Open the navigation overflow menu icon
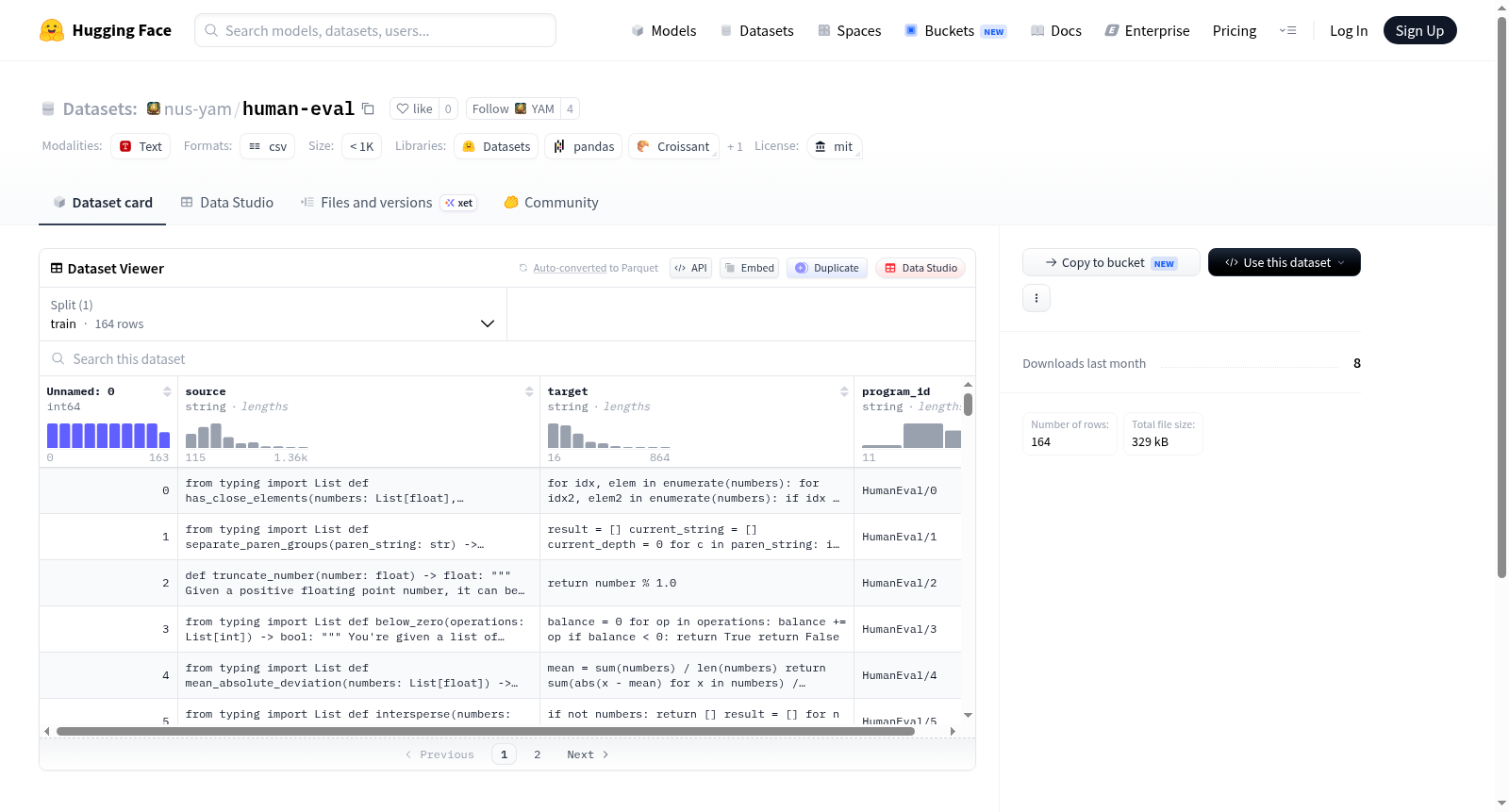 click(1287, 30)
